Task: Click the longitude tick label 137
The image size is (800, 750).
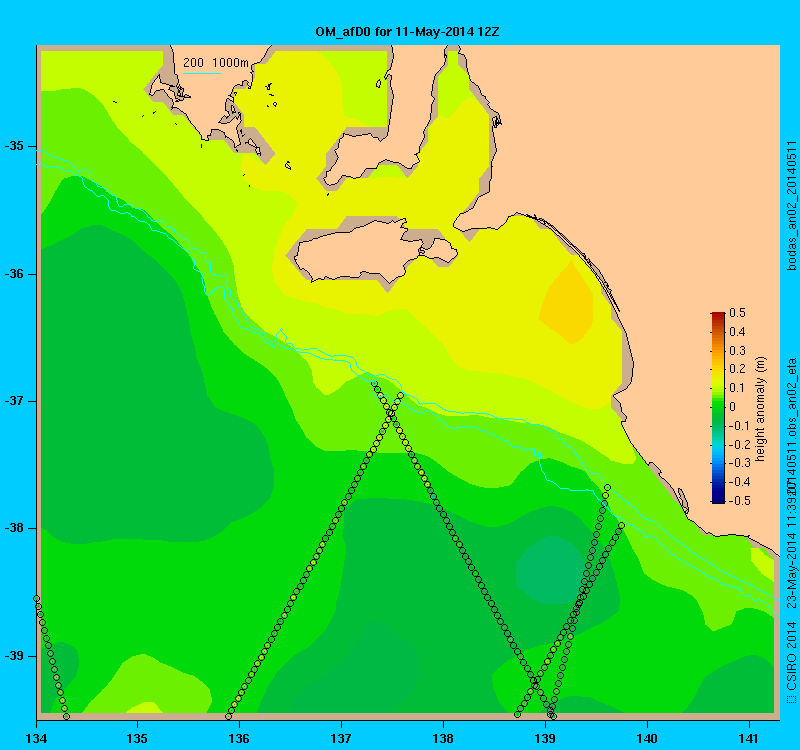Action: pos(341,738)
